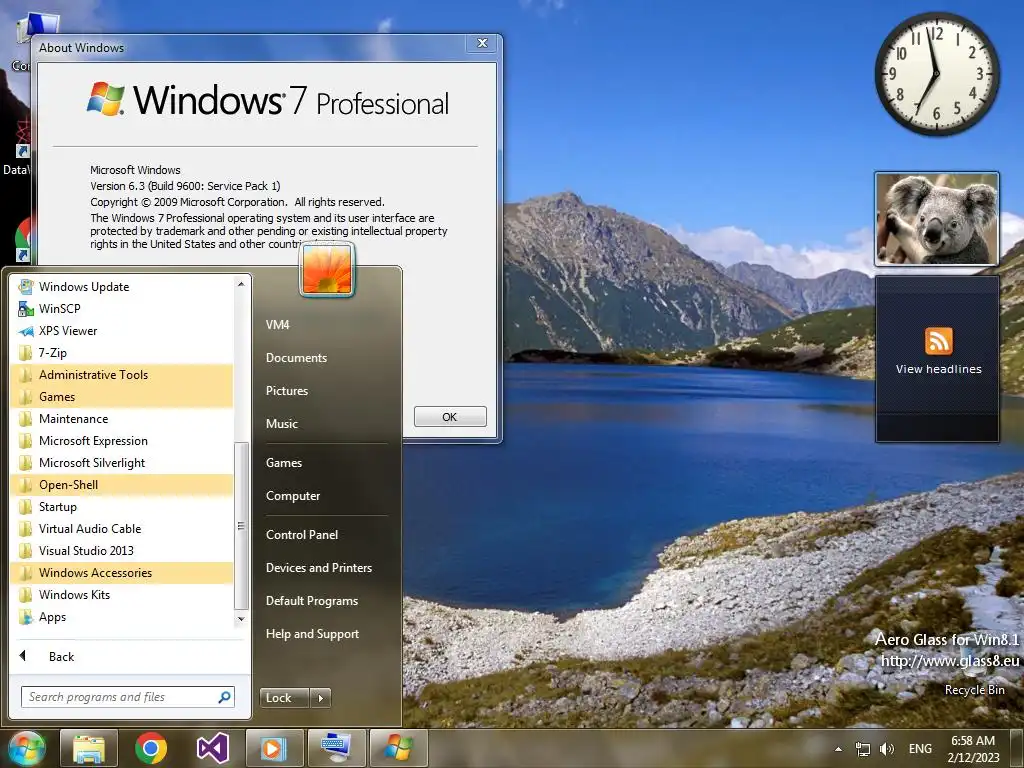Close the About Windows dialog
Screen dimensions: 1024x768
pyautogui.click(x=483, y=43)
